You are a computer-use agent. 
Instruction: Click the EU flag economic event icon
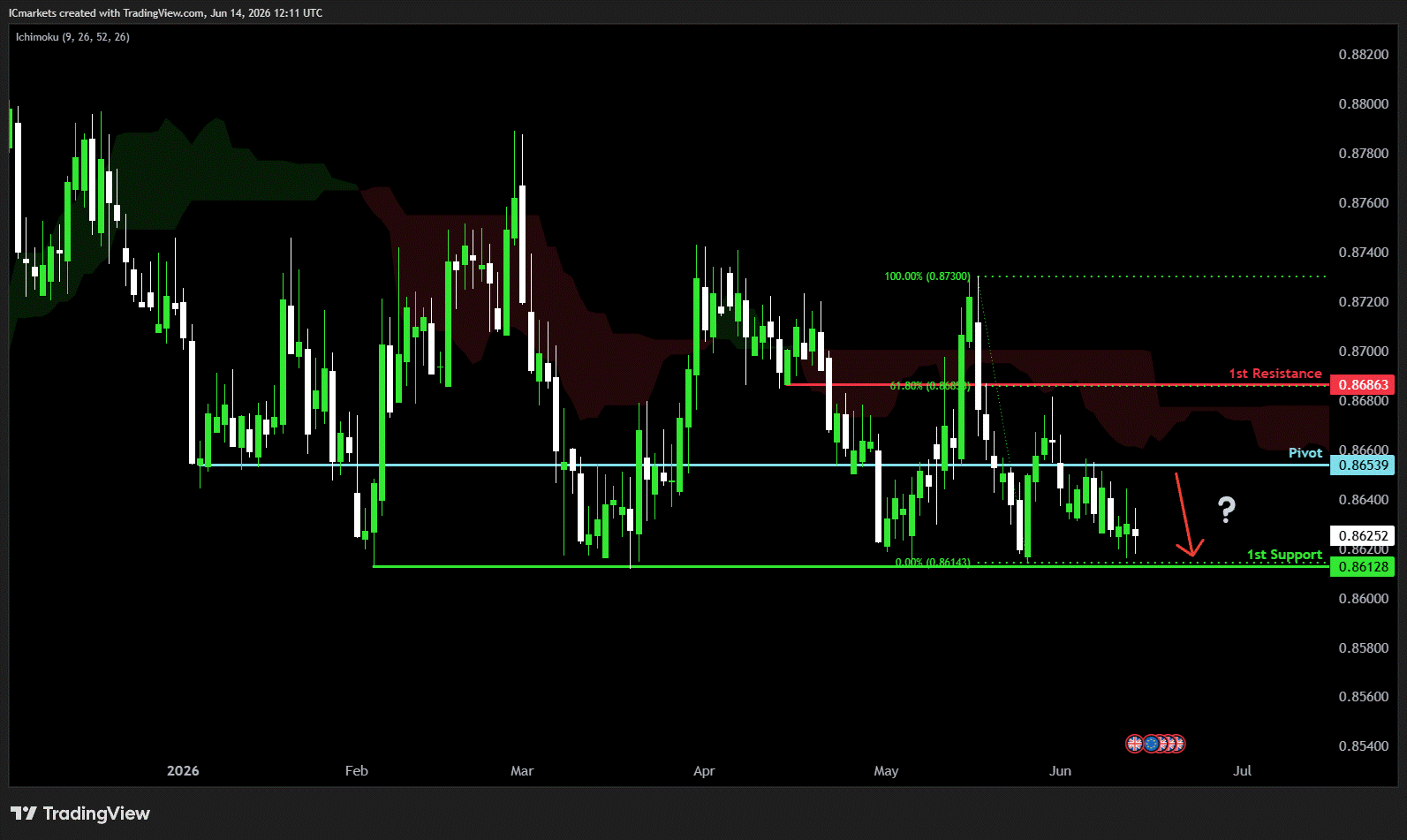tap(1152, 744)
